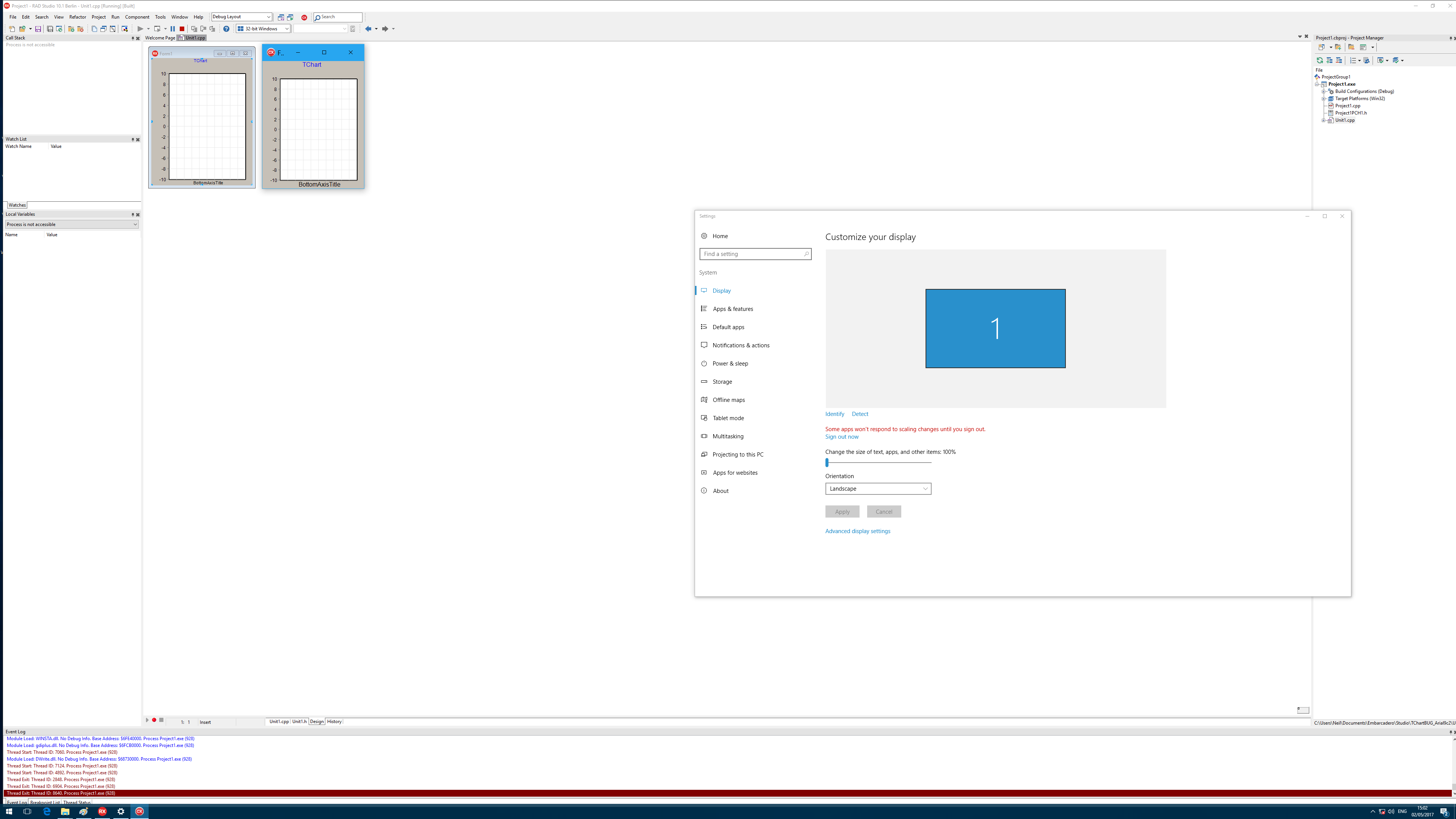Open the Refactor menu
This screenshot has height=819, width=1456.
click(77, 17)
